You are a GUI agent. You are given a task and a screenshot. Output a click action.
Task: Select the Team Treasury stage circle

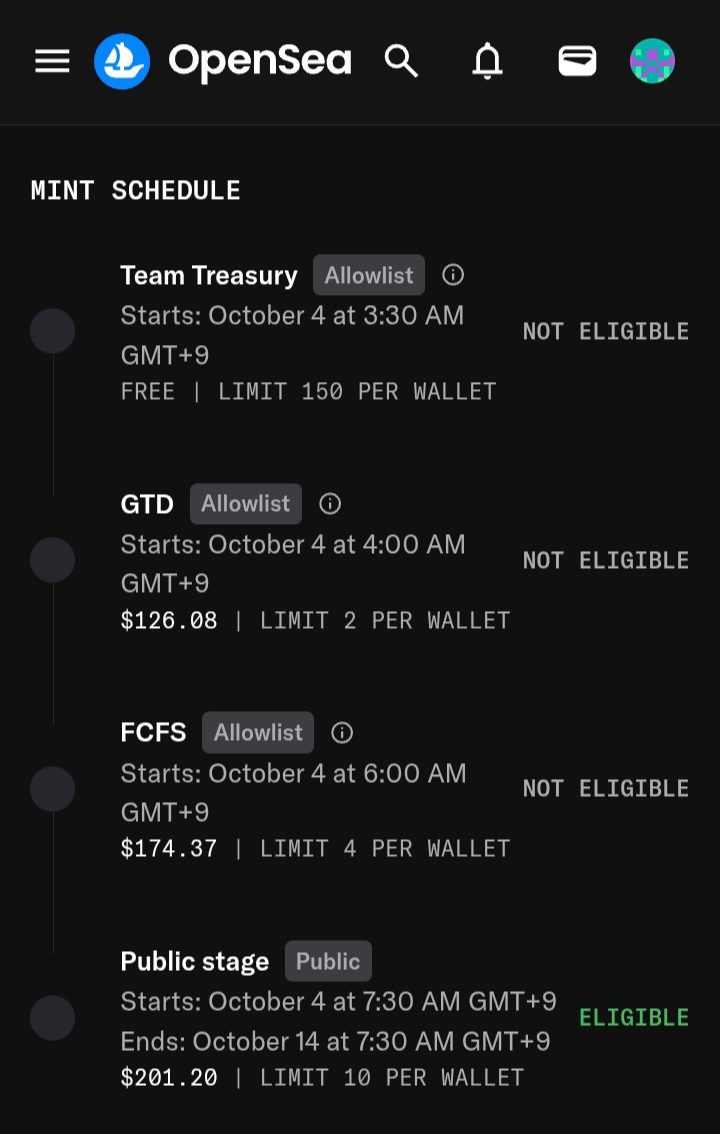[53, 331]
